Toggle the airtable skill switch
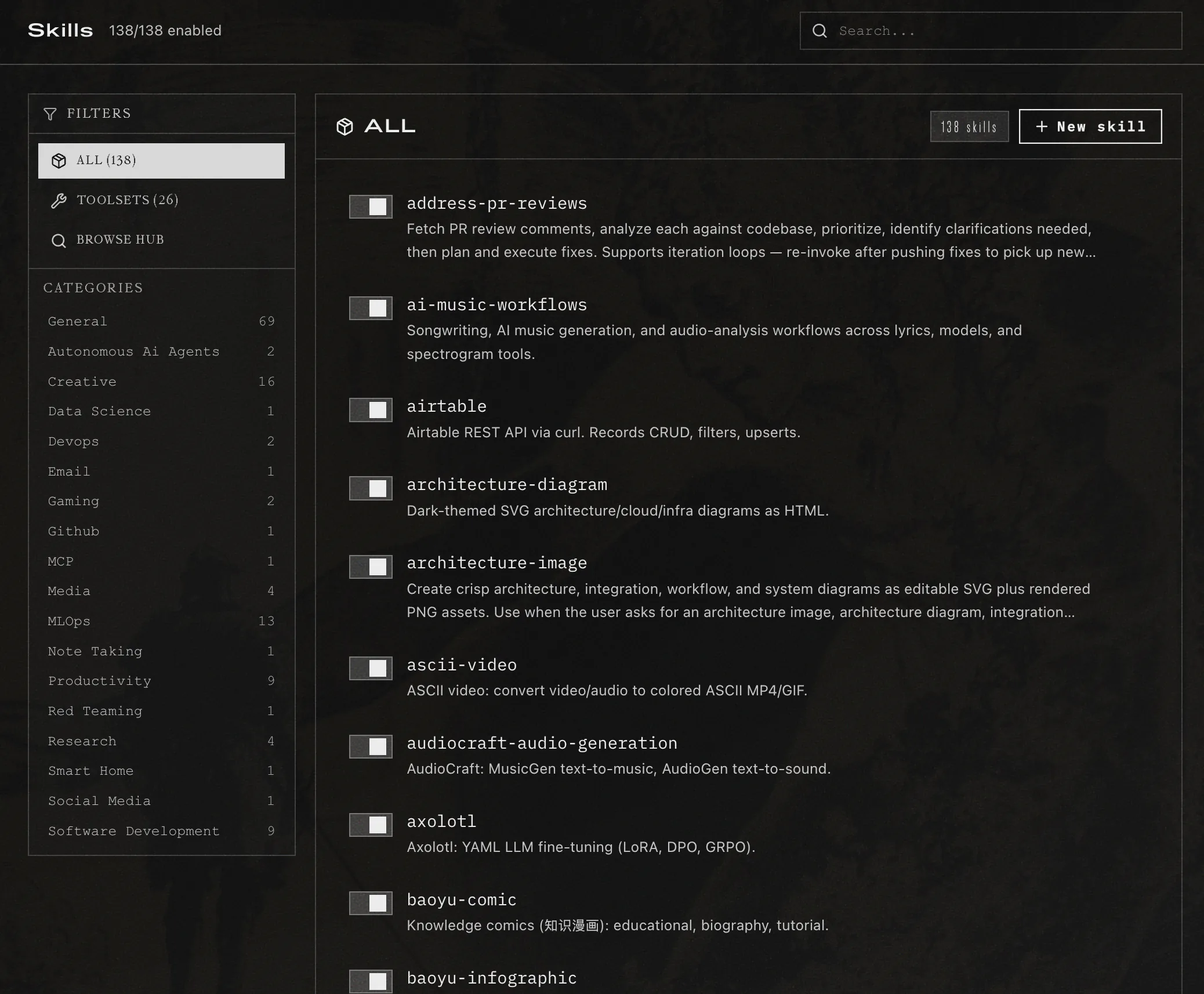 [371, 410]
